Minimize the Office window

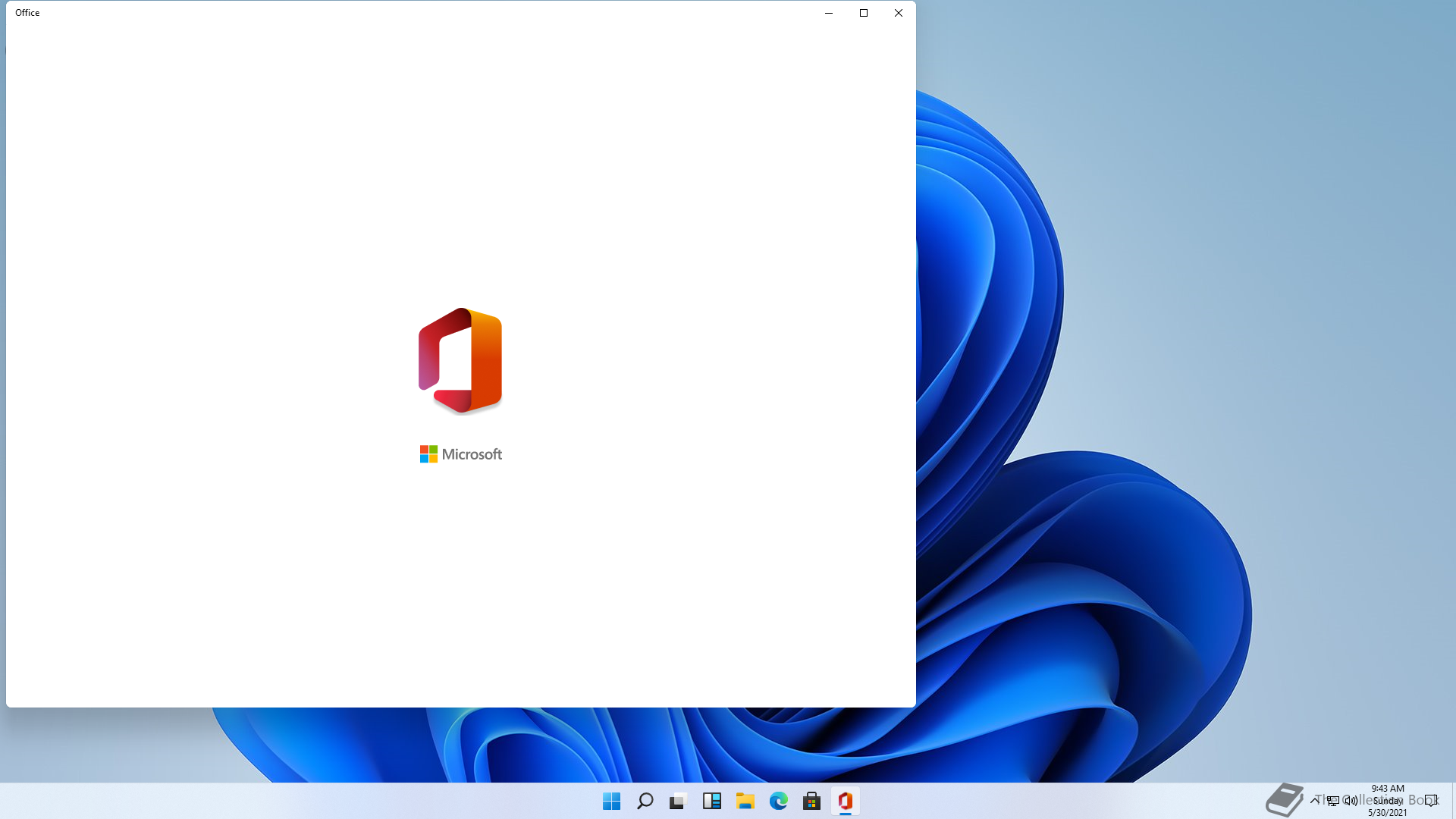(829, 13)
